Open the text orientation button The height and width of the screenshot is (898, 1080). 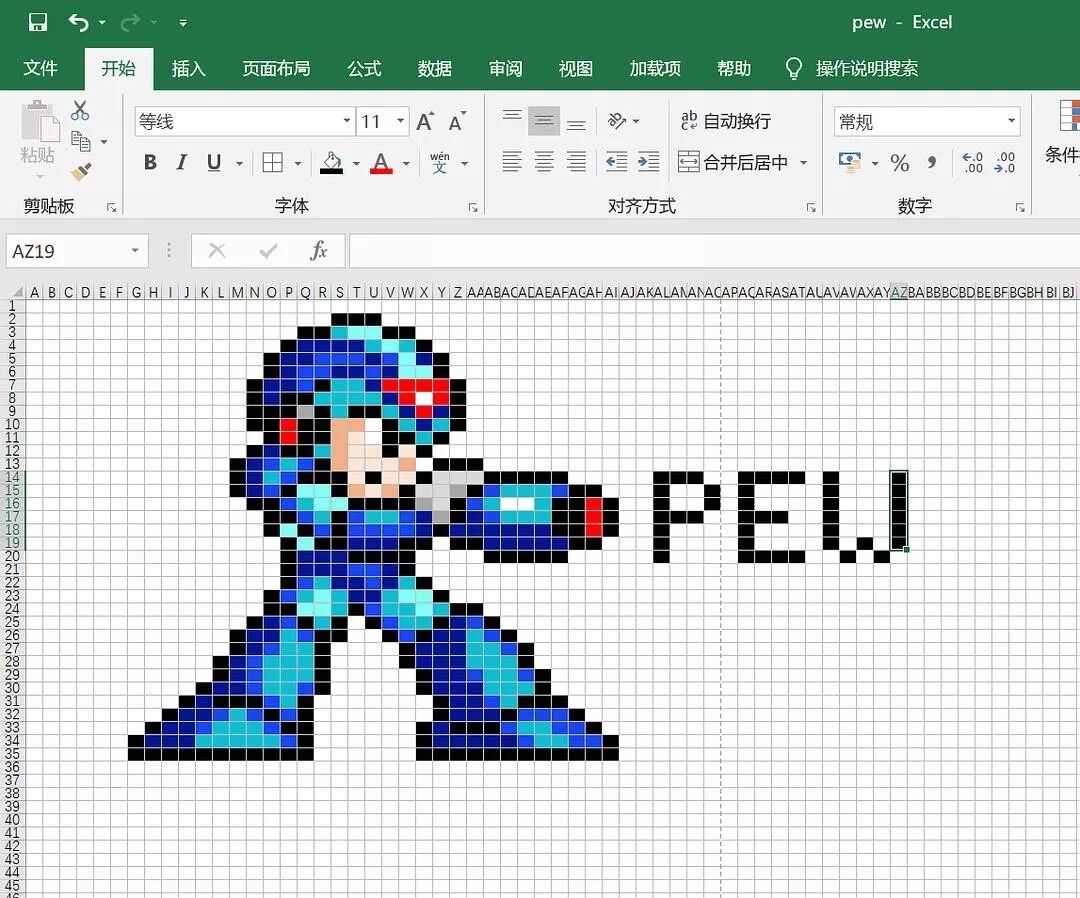[616, 121]
